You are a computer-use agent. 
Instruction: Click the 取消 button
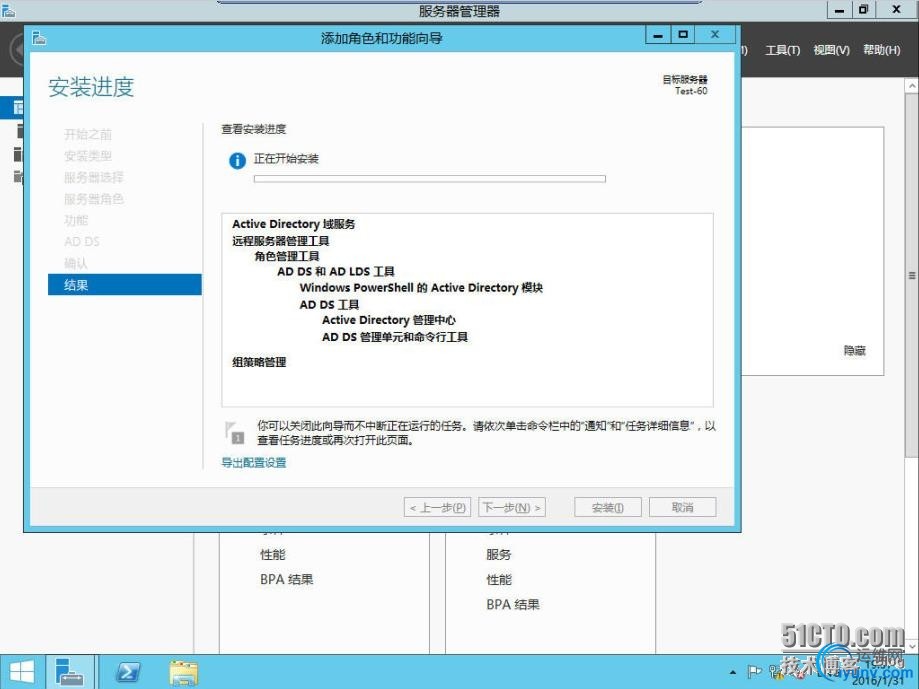[682, 507]
